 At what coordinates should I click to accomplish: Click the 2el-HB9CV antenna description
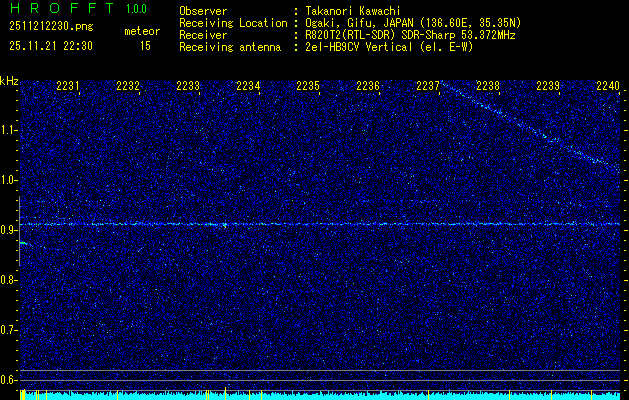coord(389,47)
